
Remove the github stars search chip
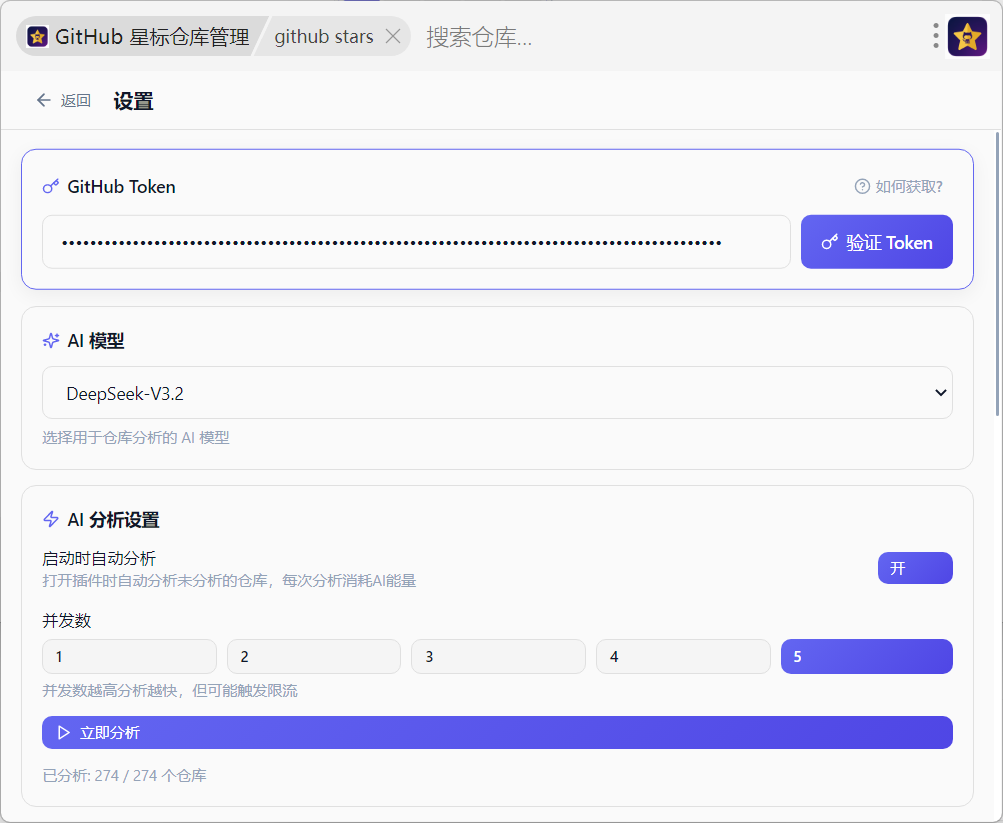393,36
